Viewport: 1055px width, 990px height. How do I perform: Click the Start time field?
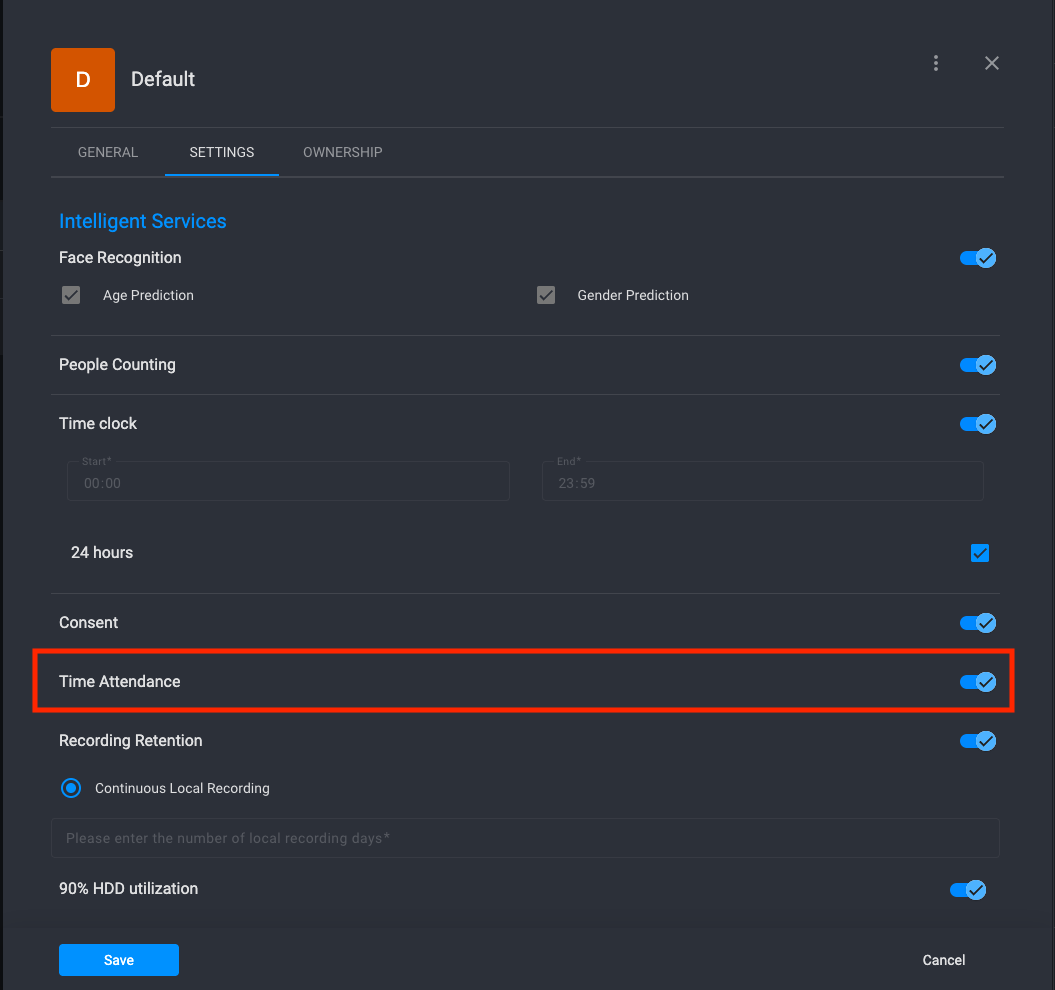(288, 482)
